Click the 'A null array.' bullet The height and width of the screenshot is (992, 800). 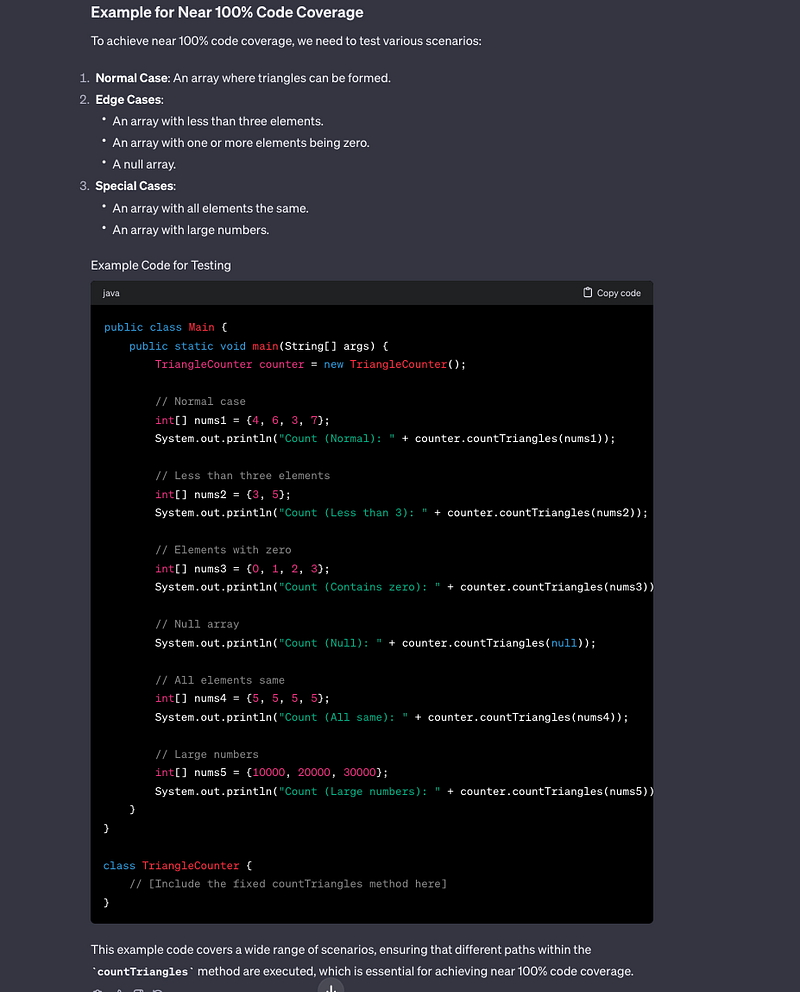144,164
